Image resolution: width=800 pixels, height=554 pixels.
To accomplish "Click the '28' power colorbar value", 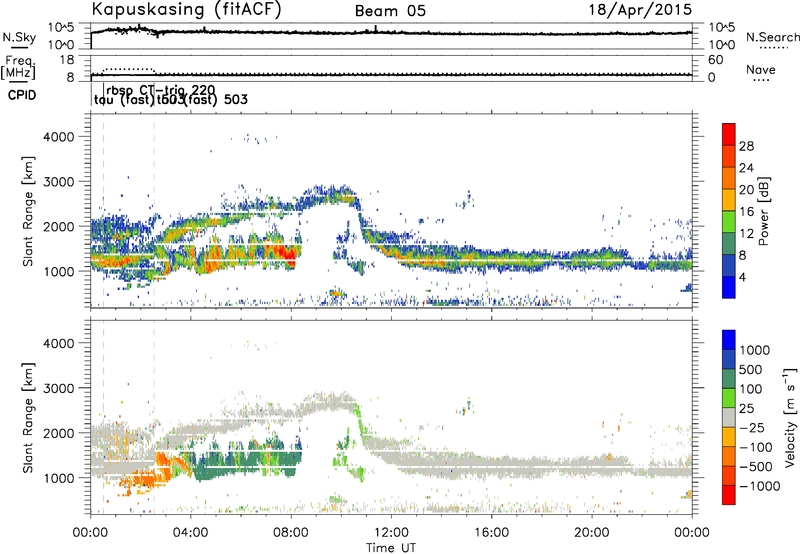I will point(746,146).
